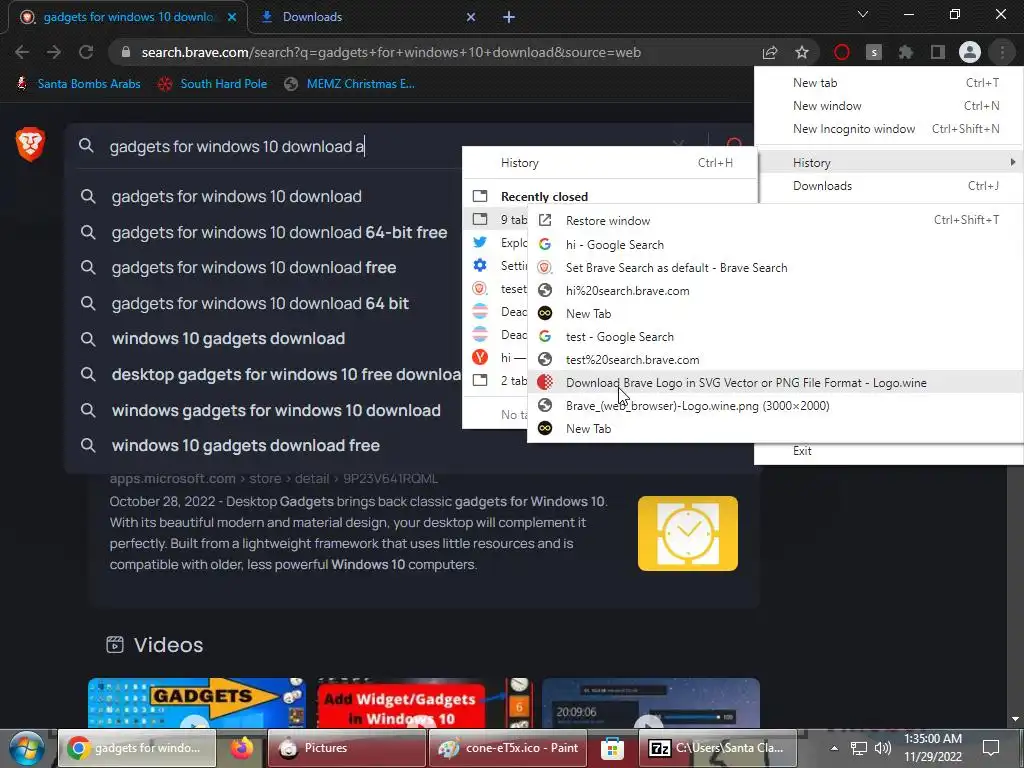This screenshot has width=1024, height=768.
Task: Open the notification center icon
Action: 991,748
